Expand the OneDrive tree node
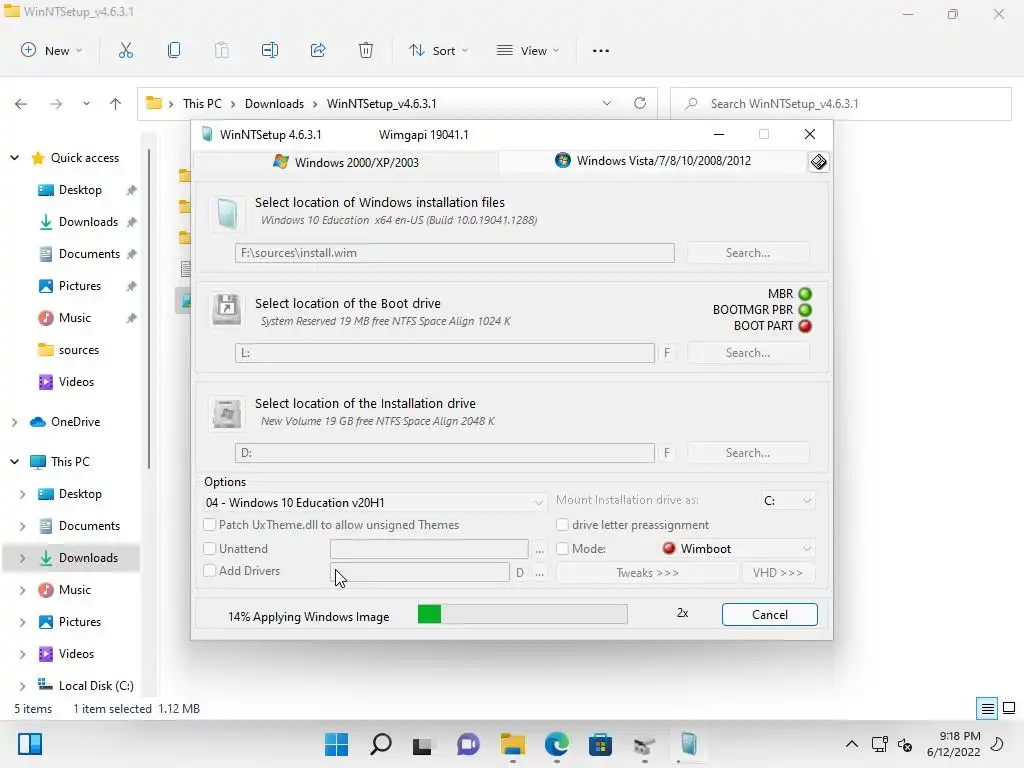 14,423
